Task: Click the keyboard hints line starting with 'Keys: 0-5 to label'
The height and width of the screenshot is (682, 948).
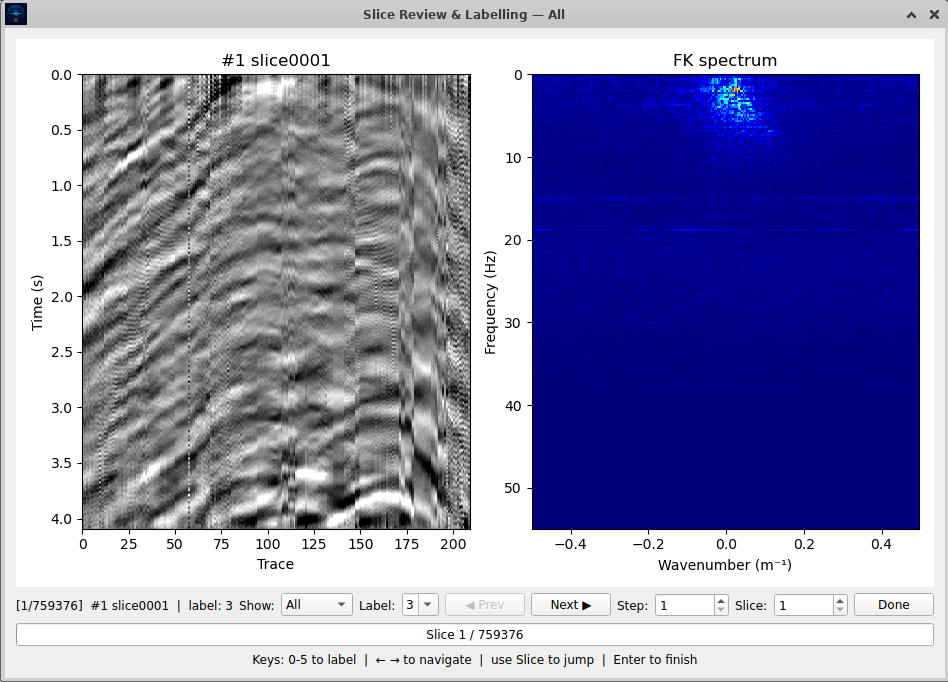Action: pyautogui.click(x=475, y=660)
